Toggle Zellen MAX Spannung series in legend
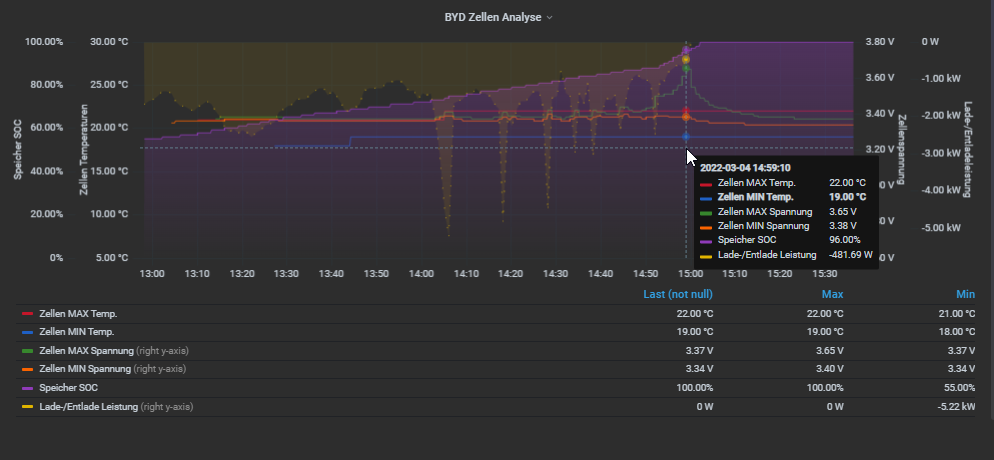 [x=86, y=350]
